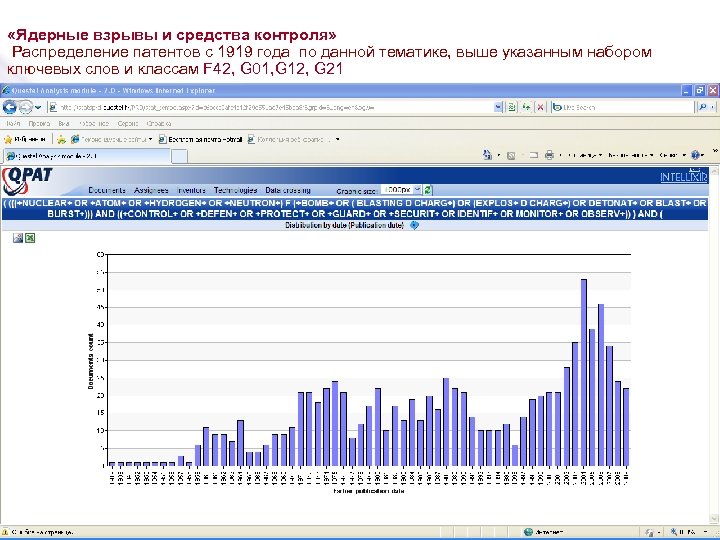Image resolution: width=720 pixels, height=540 pixels.
Task: Open the Страница command bar menu
Action: [585, 155]
